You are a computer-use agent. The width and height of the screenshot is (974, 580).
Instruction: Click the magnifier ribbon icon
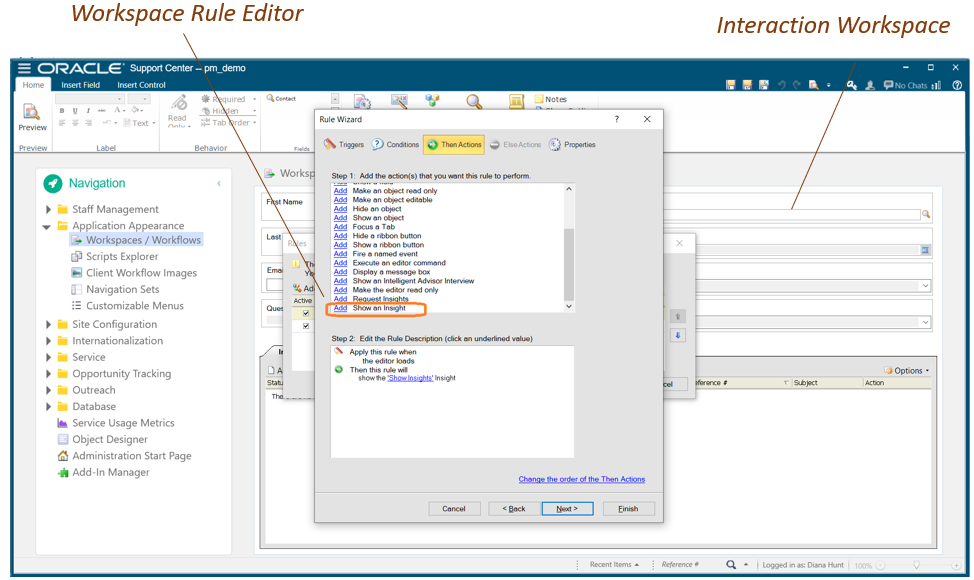click(x=475, y=101)
